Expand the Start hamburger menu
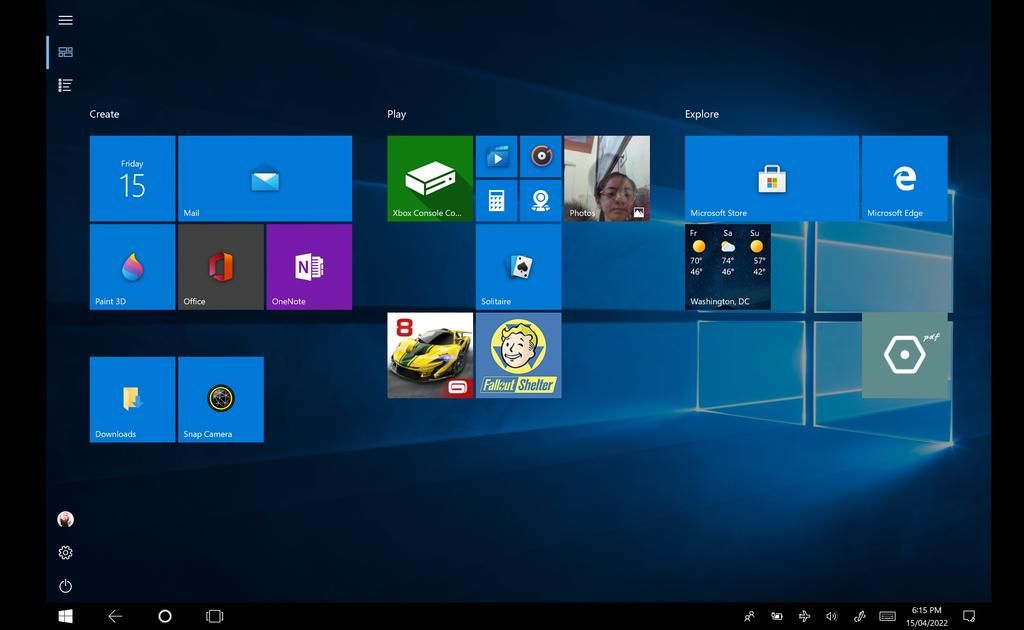The image size is (1024, 630). [x=65, y=20]
